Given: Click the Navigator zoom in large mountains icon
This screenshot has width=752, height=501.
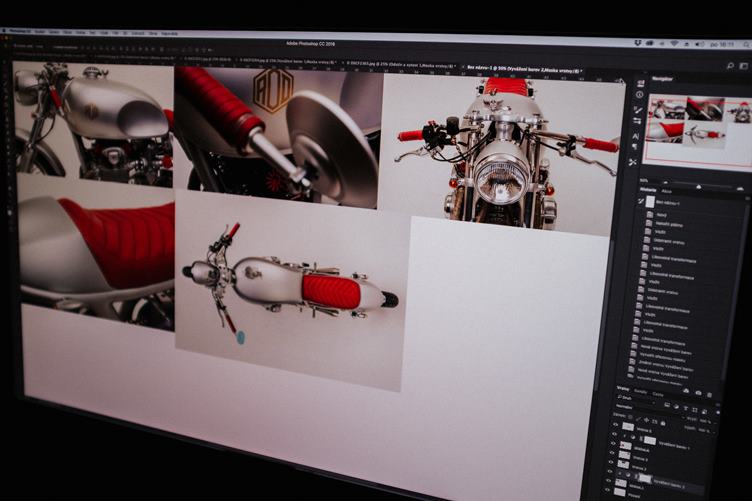Looking at the screenshot, I should [740, 188].
